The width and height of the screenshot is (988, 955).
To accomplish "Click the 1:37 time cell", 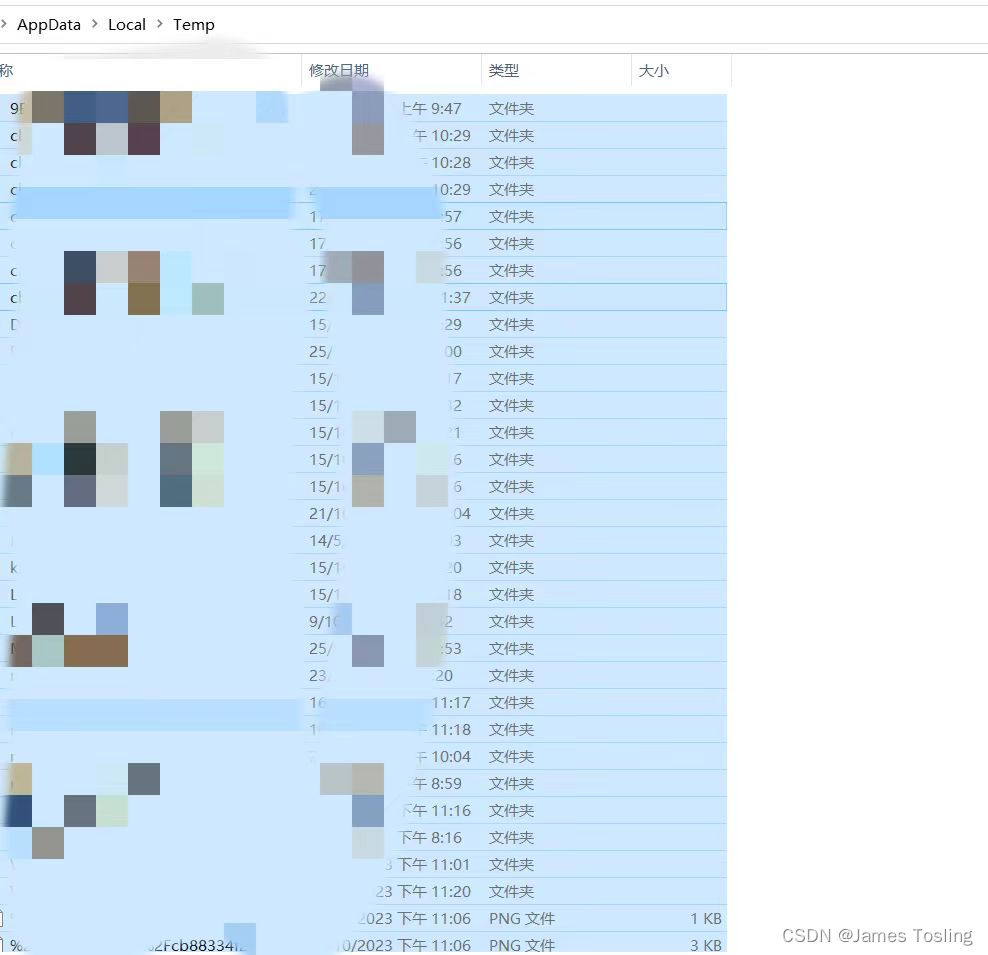I will 455,297.
